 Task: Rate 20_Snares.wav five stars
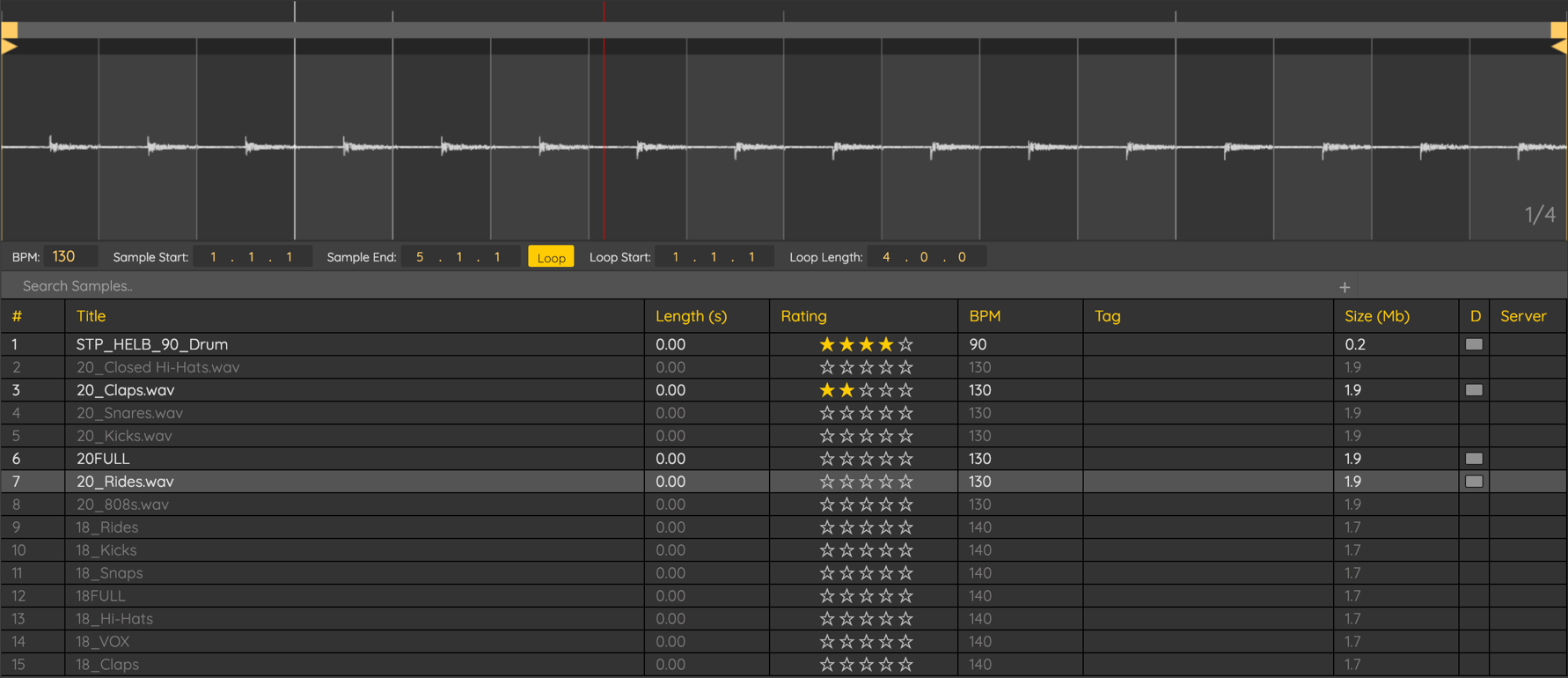[905, 413]
